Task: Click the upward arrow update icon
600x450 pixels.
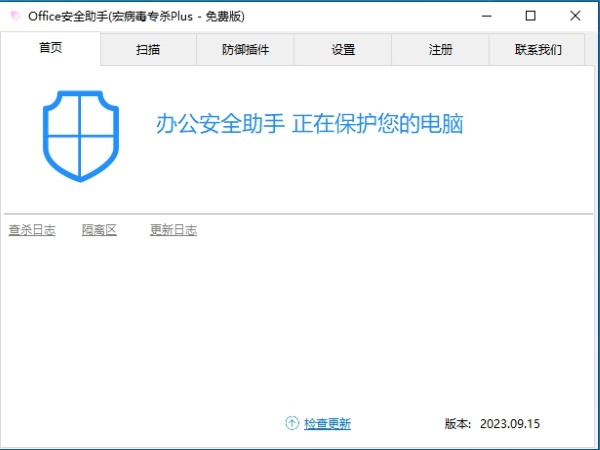Action: pyautogui.click(x=292, y=423)
